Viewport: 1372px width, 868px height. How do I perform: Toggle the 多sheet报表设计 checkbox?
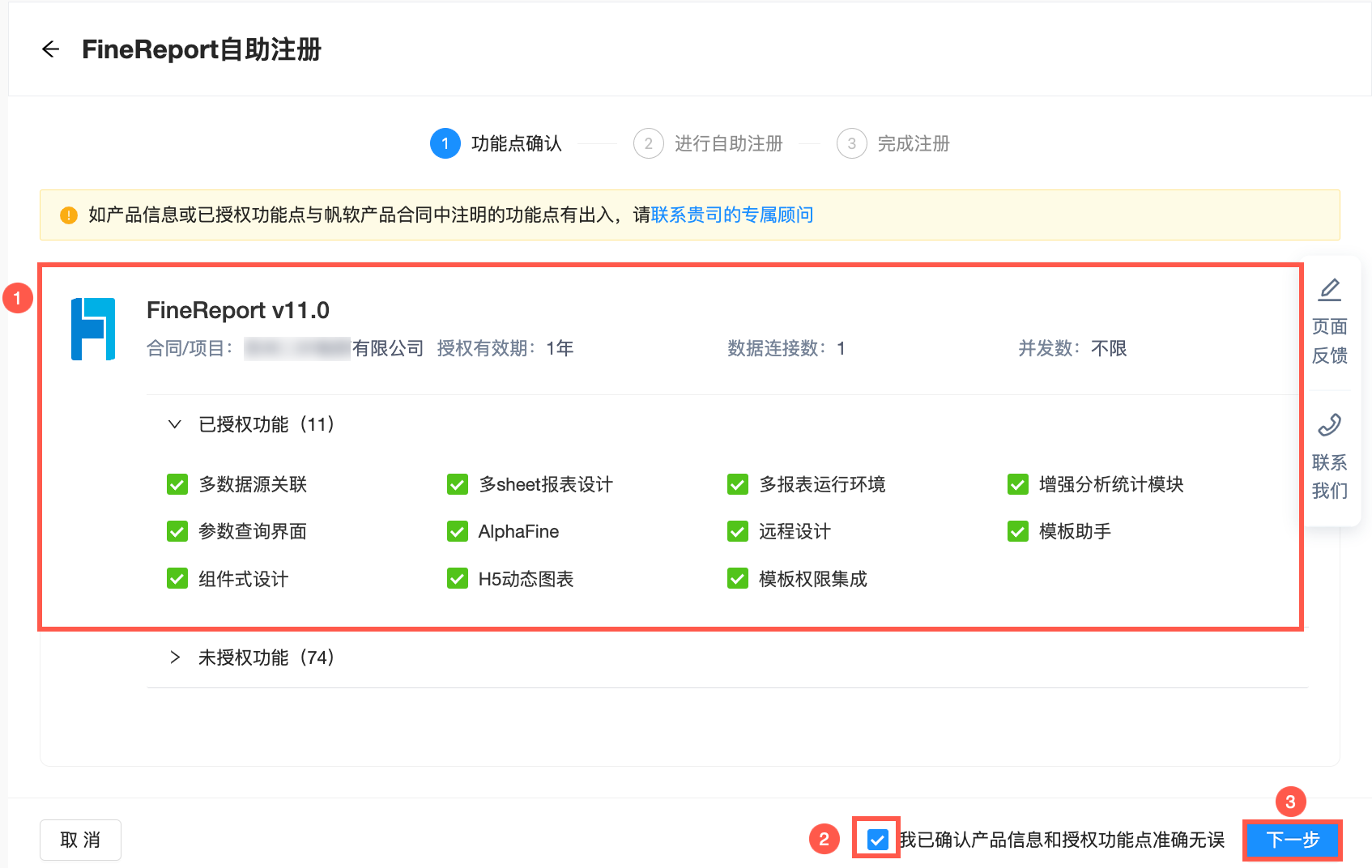click(458, 484)
